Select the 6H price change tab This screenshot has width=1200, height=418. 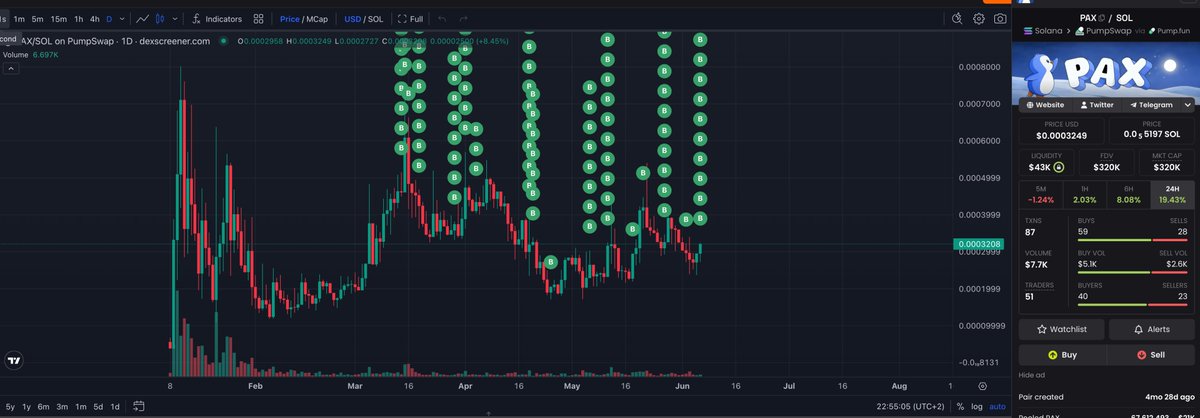1129,194
